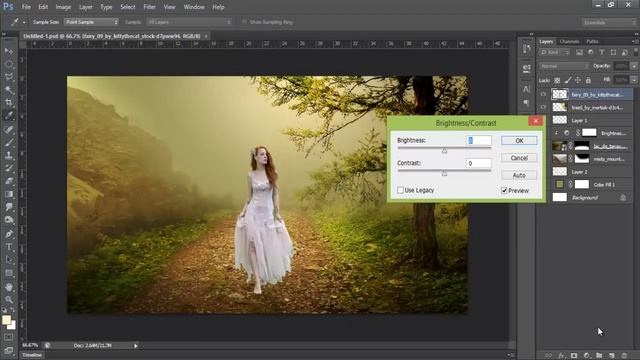Open the File menu
The image size is (640, 360).
tap(26, 7)
